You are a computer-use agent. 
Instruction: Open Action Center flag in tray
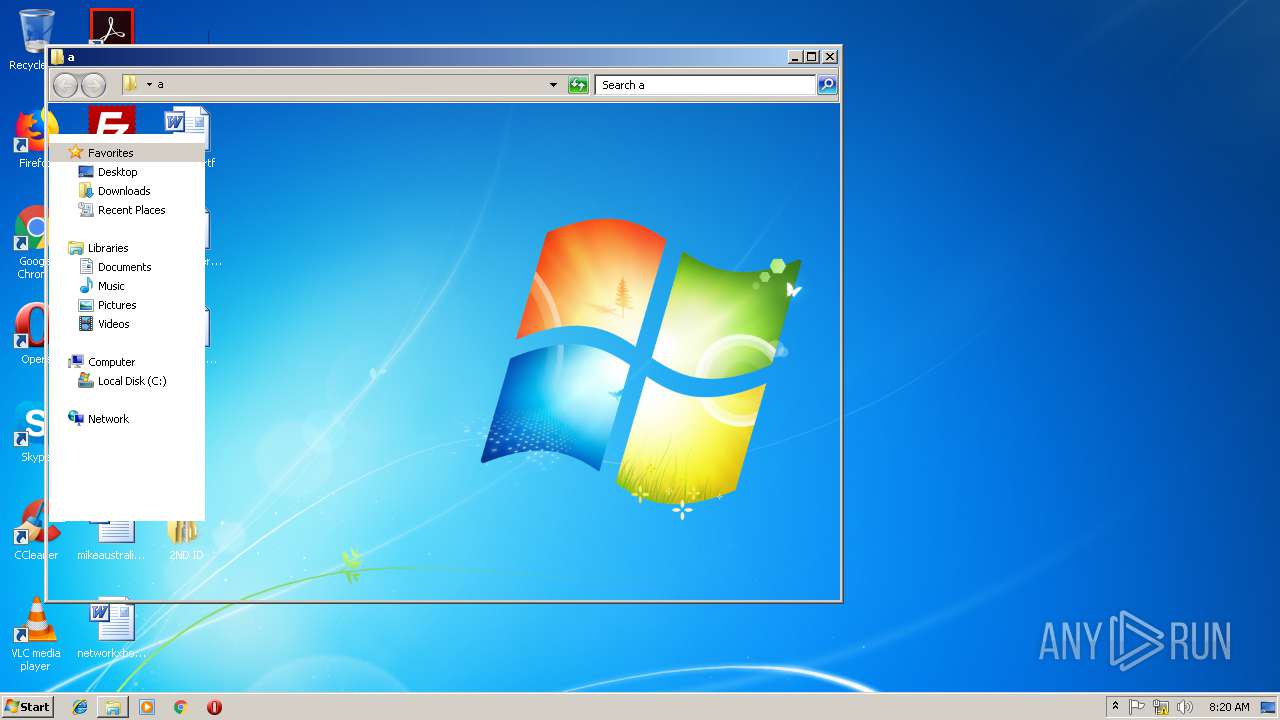[1137, 707]
